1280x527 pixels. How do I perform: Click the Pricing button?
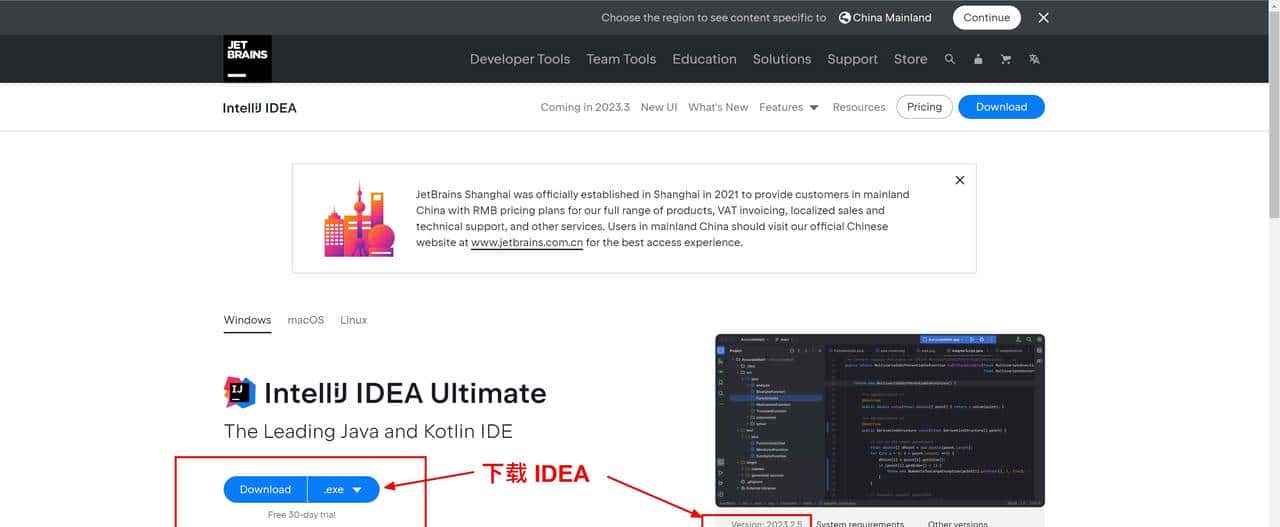[924, 107]
